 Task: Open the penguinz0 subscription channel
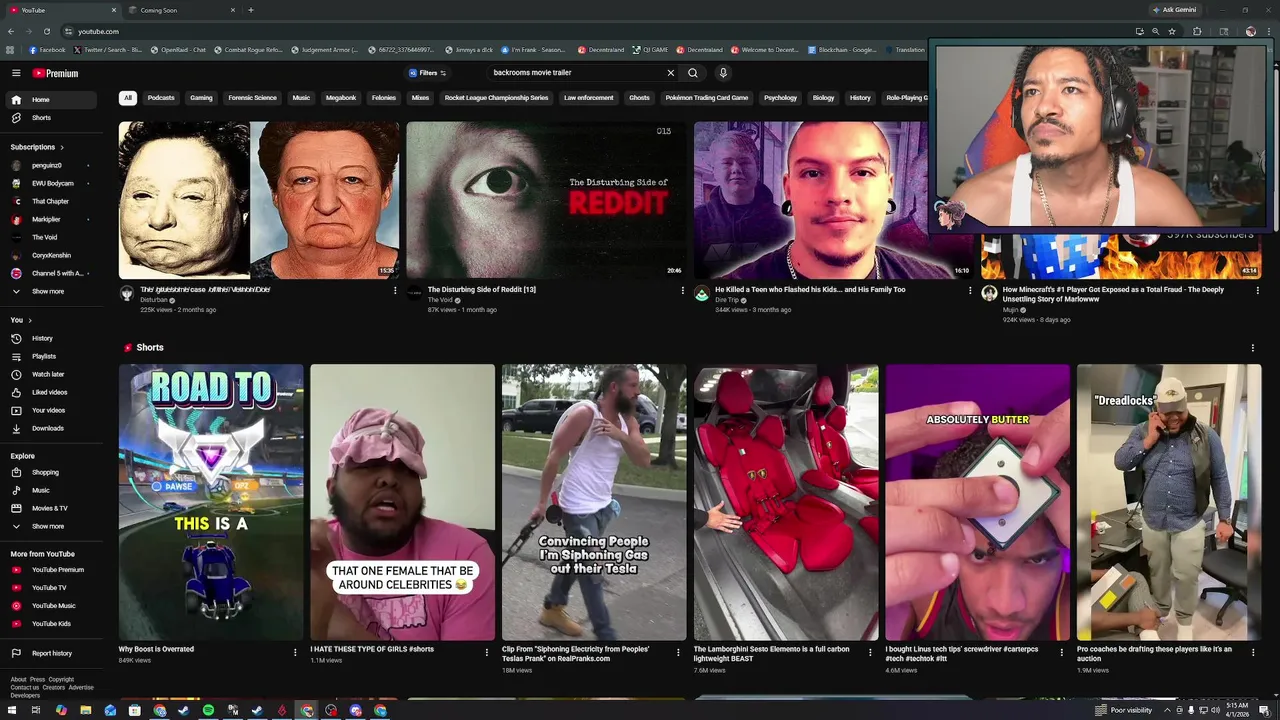50,165
